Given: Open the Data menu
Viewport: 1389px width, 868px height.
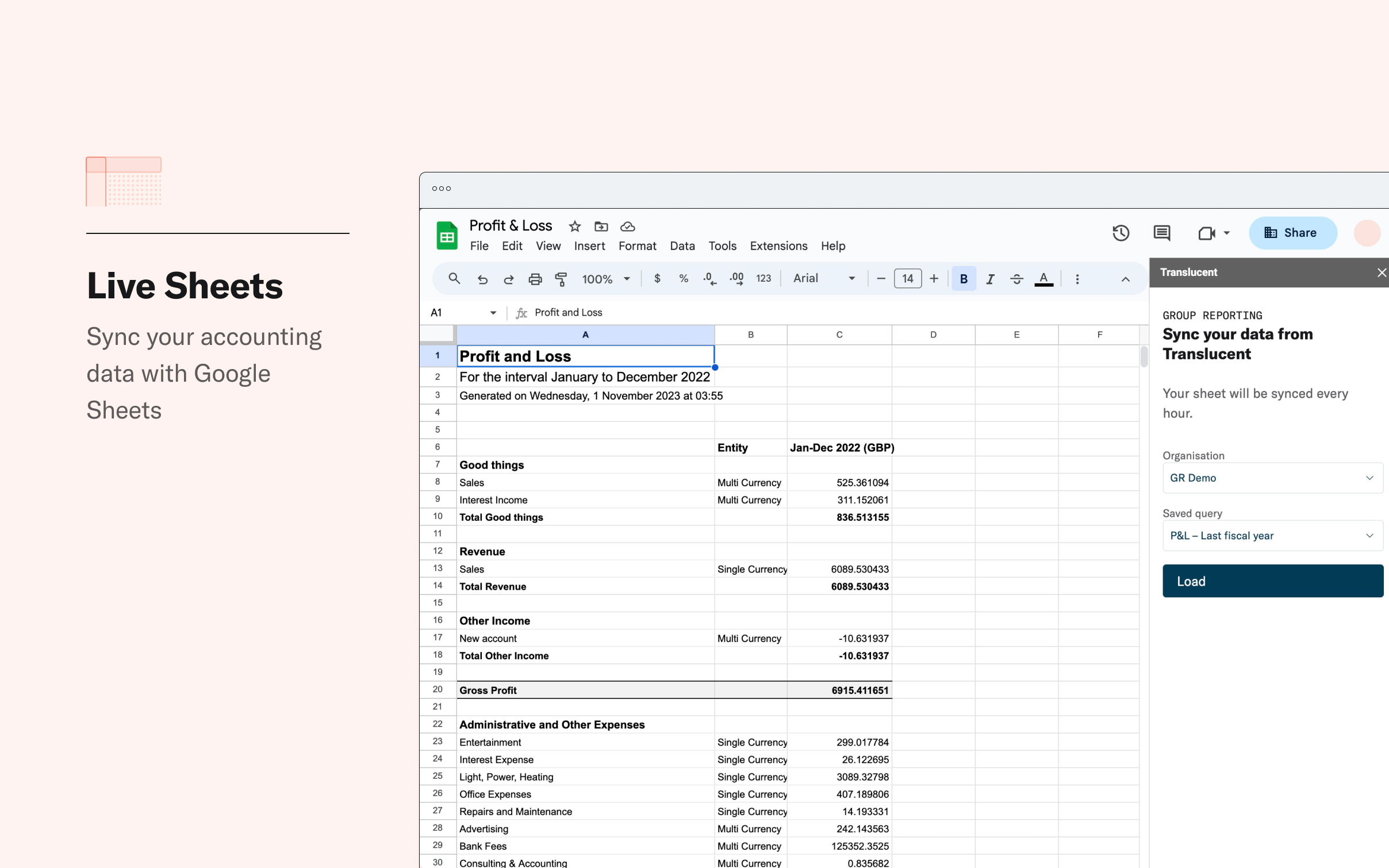Looking at the screenshot, I should [682, 246].
